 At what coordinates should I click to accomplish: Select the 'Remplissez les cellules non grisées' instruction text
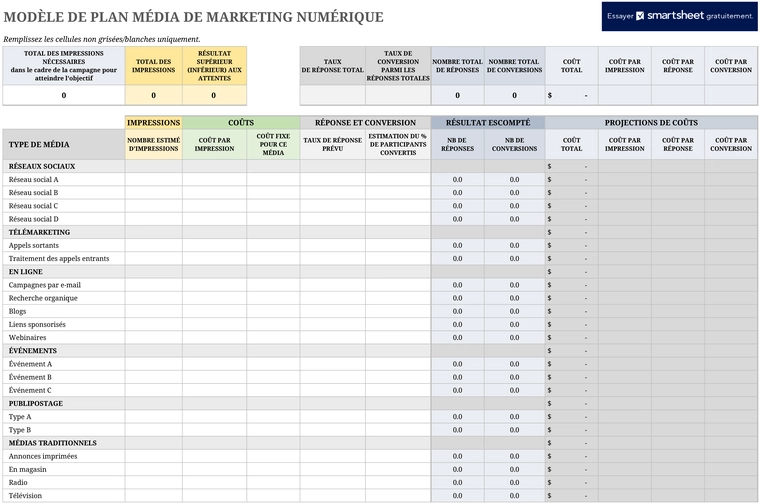[x=101, y=39]
